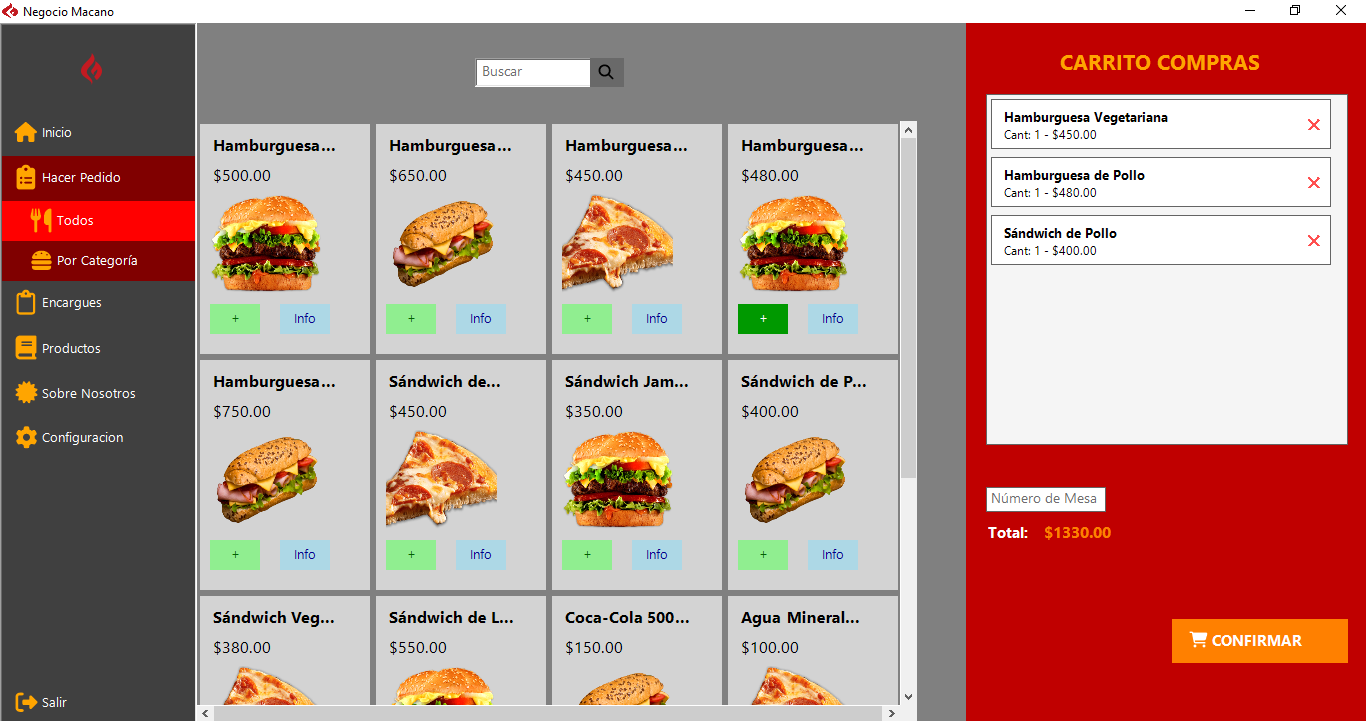Image resolution: width=1366 pixels, height=721 pixels.
Task: Click the total amount $1330.00
Action: (1077, 533)
